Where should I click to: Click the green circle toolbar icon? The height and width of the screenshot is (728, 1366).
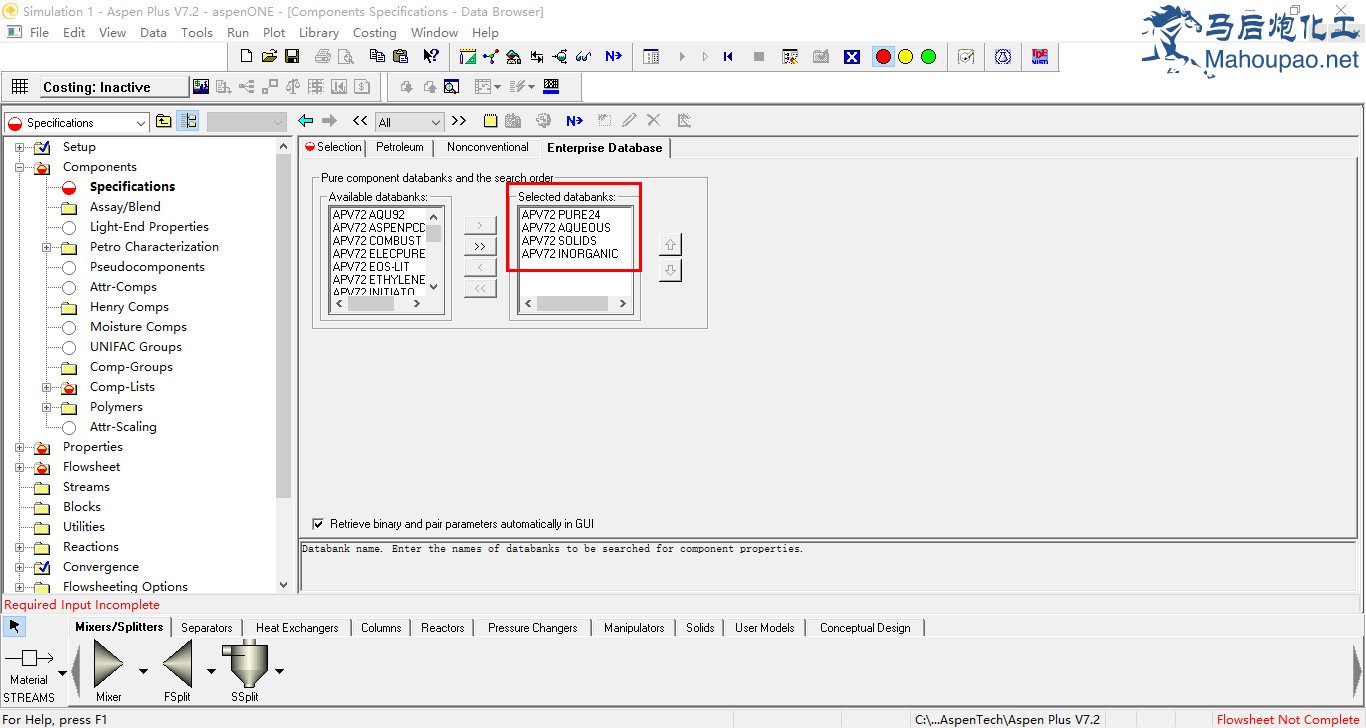(x=928, y=57)
